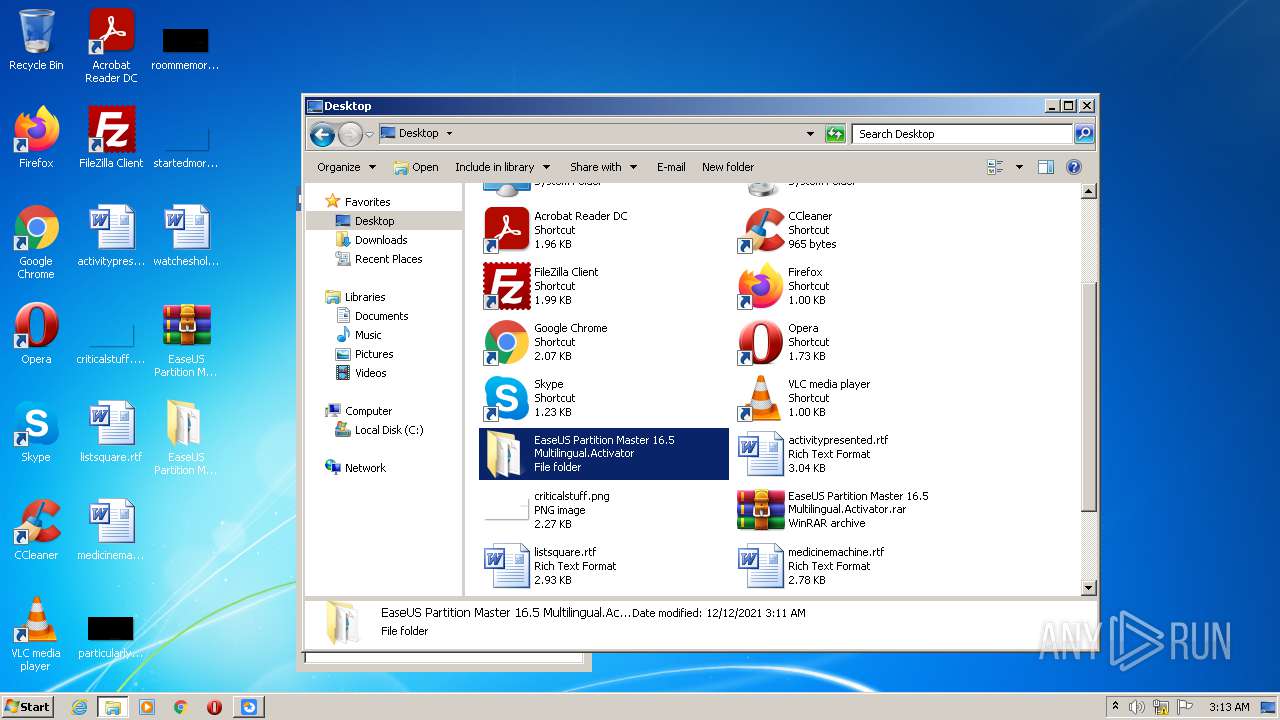
Task: Select listsquare.rtf desktop file icon
Action: pyautogui.click(x=111, y=431)
